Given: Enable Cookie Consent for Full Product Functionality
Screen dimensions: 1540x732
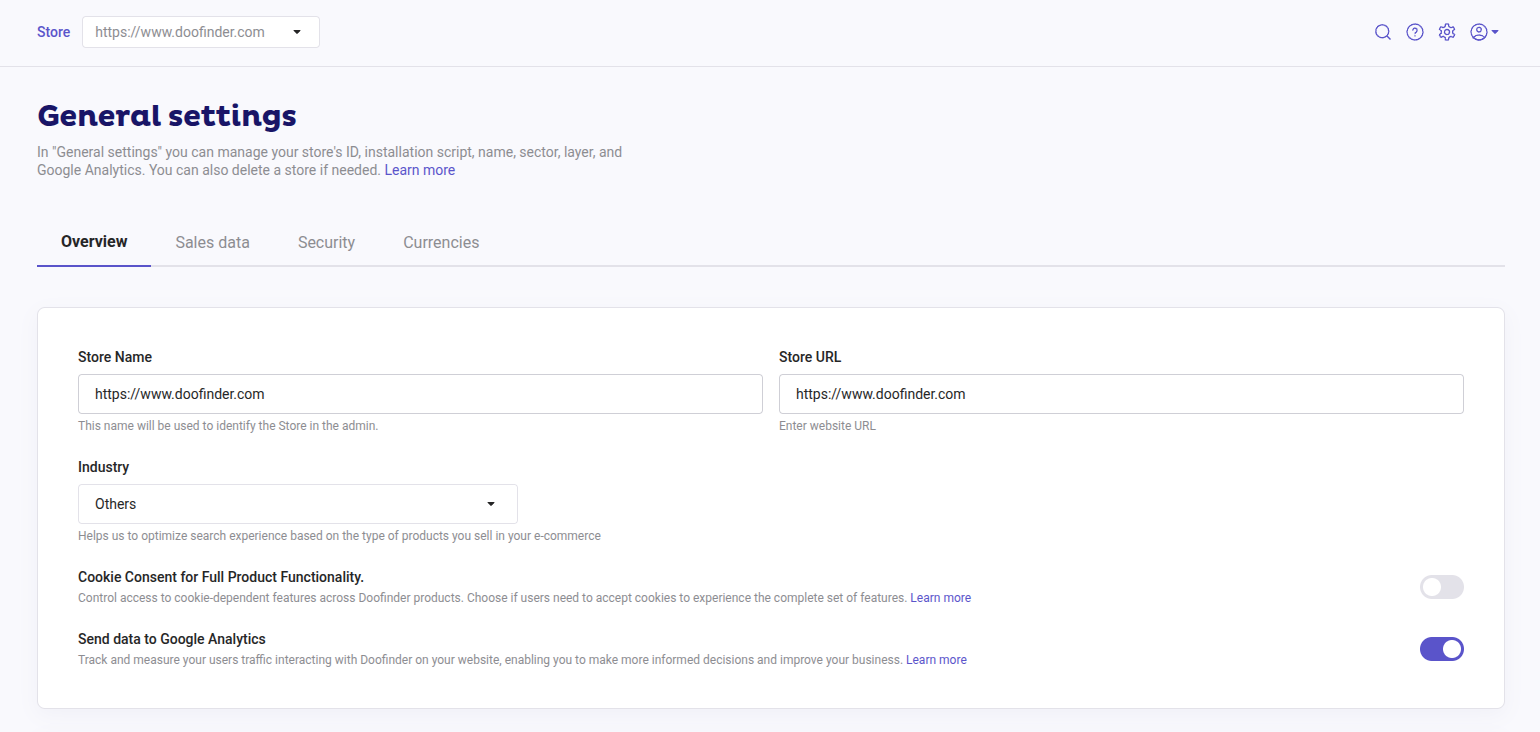Looking at the screenshot, I should pyautogui.click(x=1441, y=587).
